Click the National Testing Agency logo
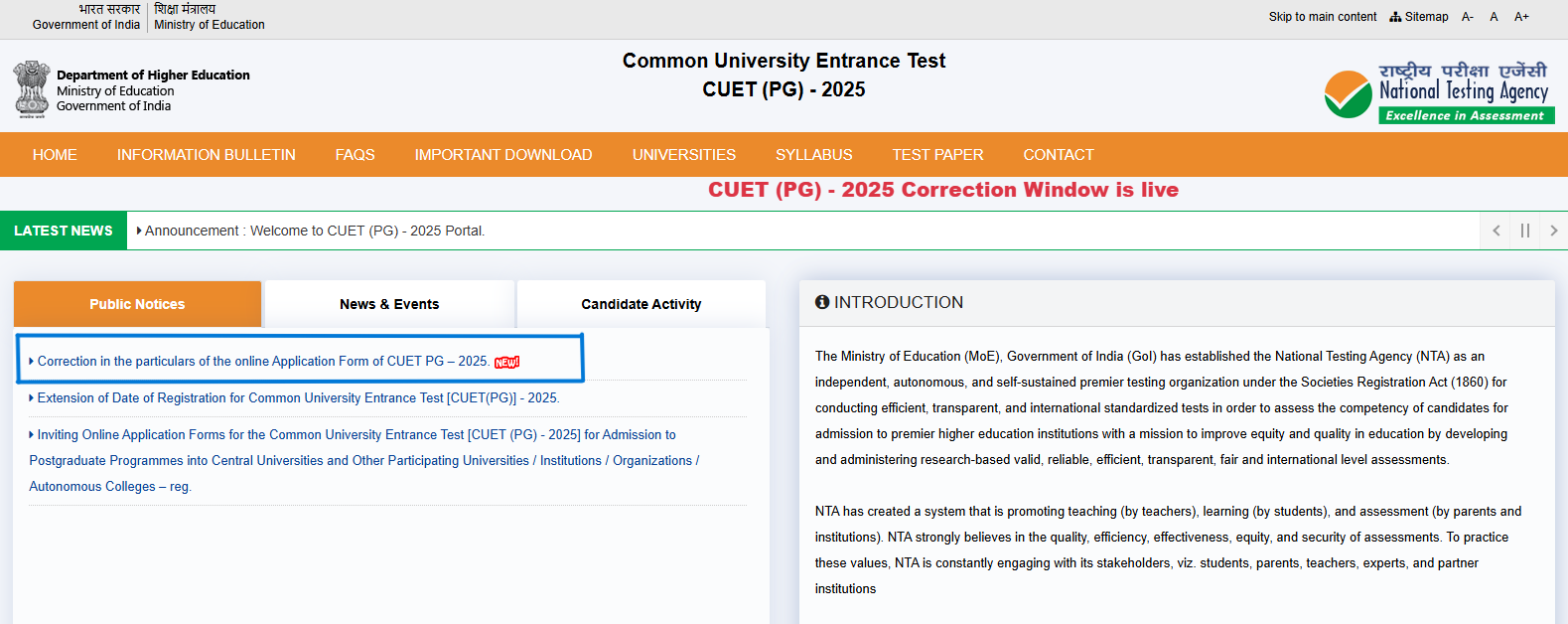 1438,94
